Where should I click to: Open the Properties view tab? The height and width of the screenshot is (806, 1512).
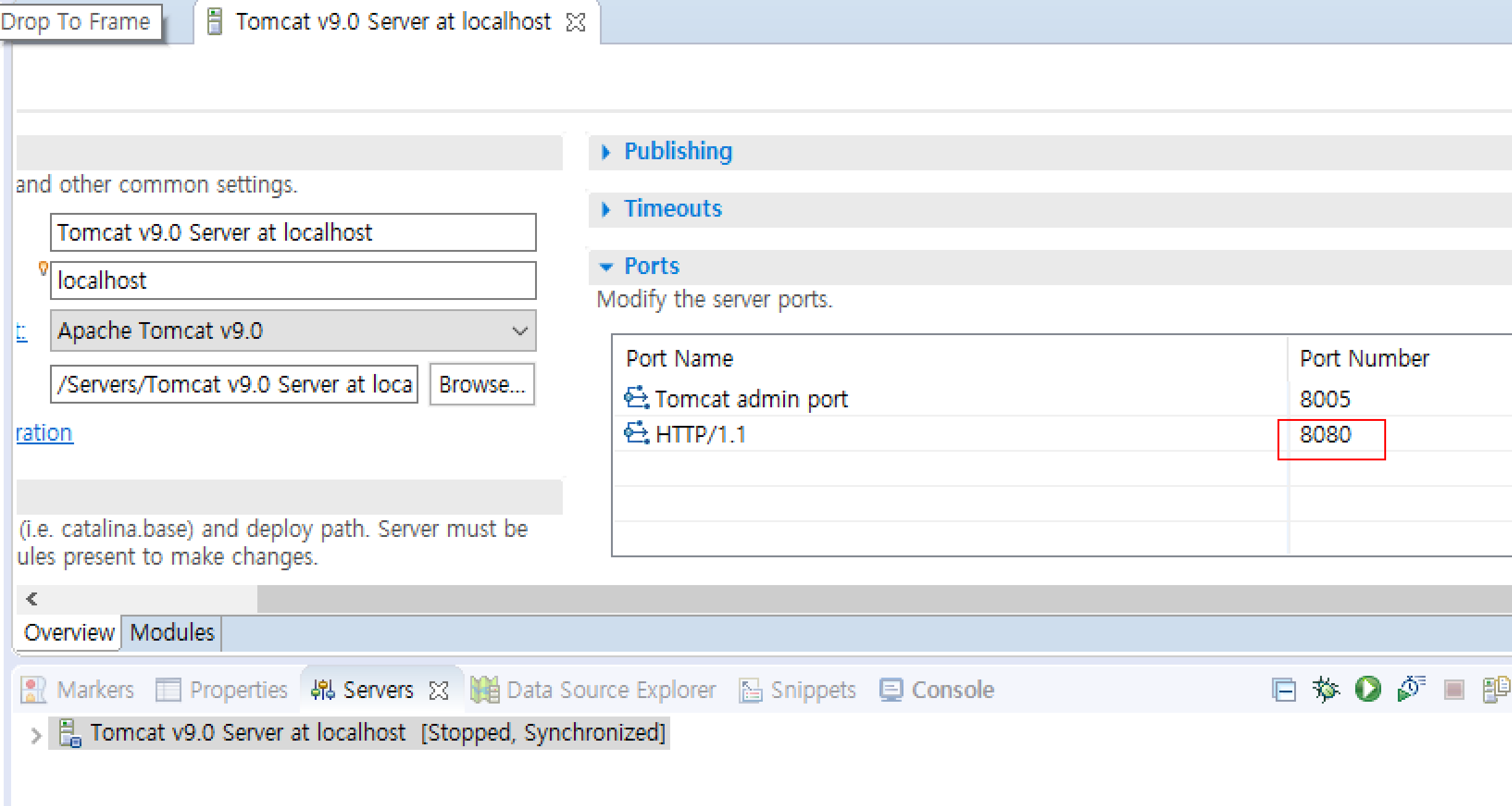[x=222, y=690]
